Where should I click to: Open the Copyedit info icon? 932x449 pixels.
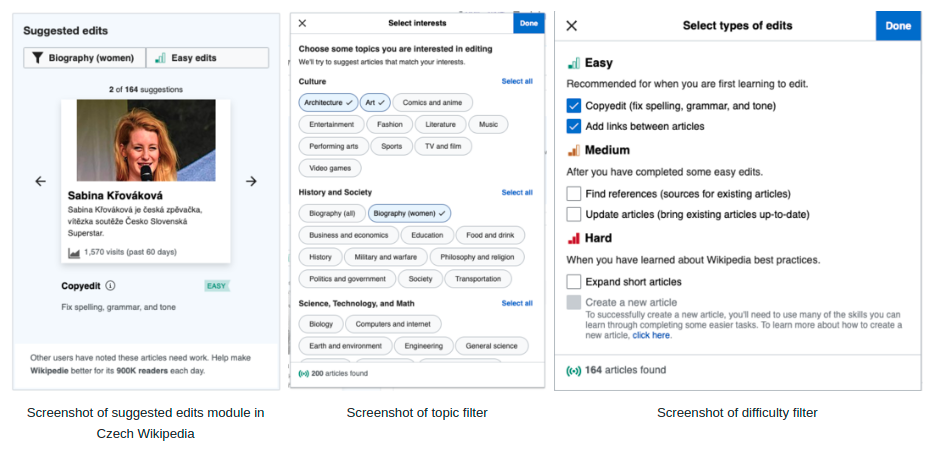pos(110,286)
